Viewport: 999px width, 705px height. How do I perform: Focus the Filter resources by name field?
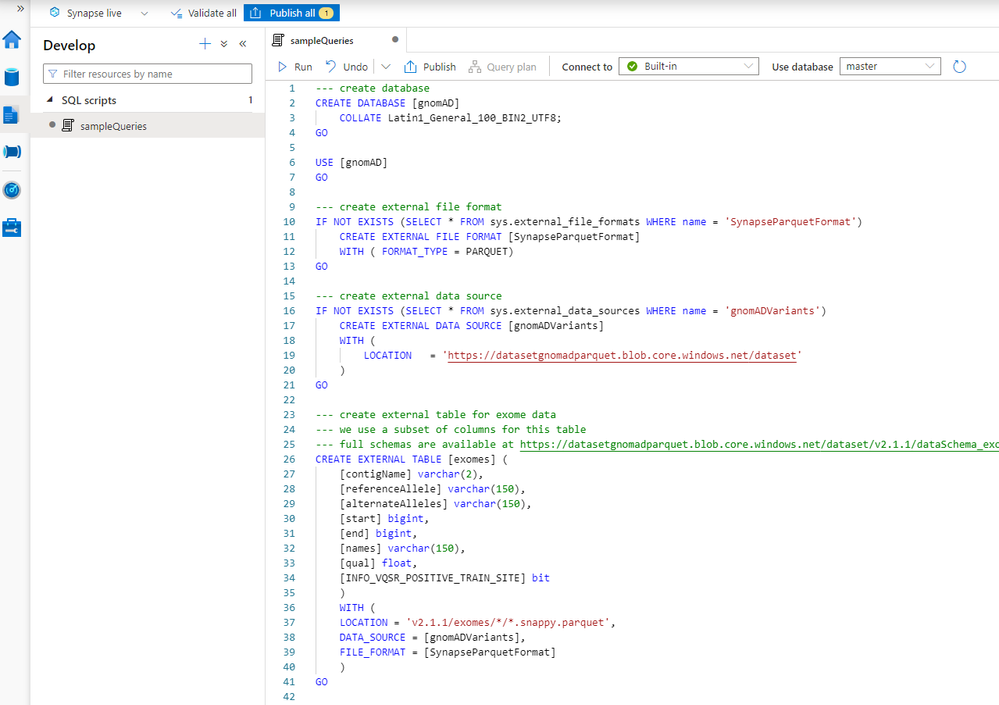pyautogui.click(x=147, y=74)
